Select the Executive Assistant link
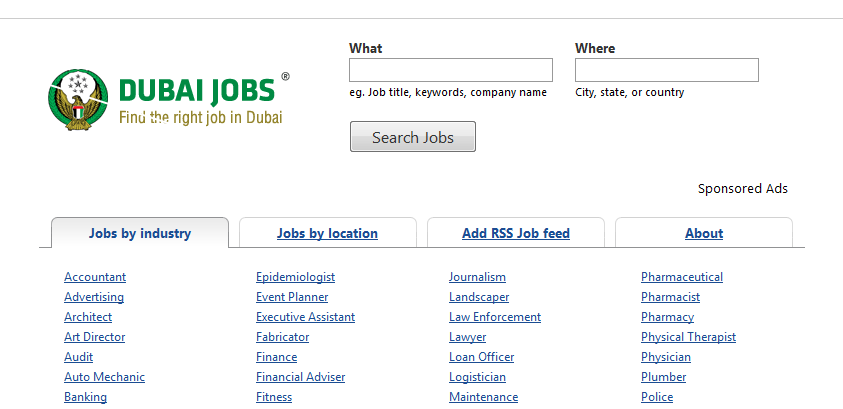 click(305, 317)
